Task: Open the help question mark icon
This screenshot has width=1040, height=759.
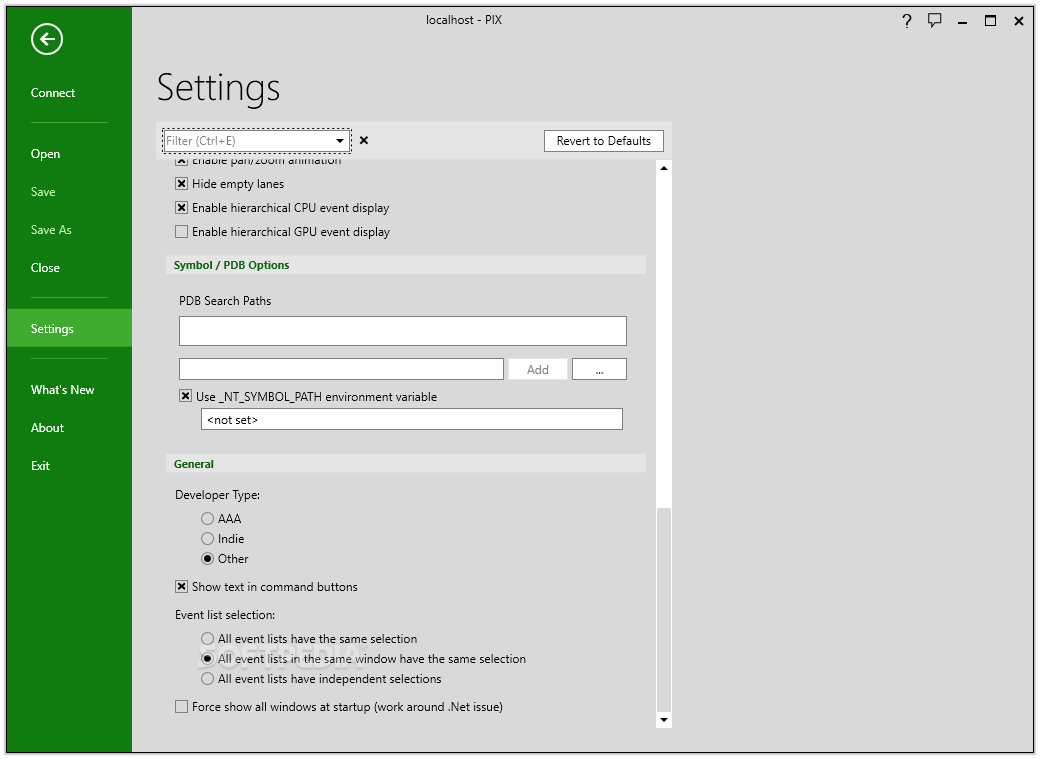Action: pyautogui.click(x=907, y=21)
